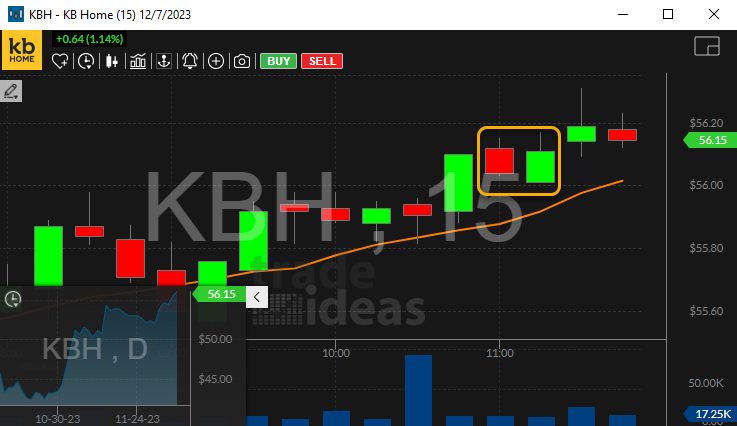737x426 pixels.
Task: Click the favorite heart-plus icon
Action: coord(60,61)
